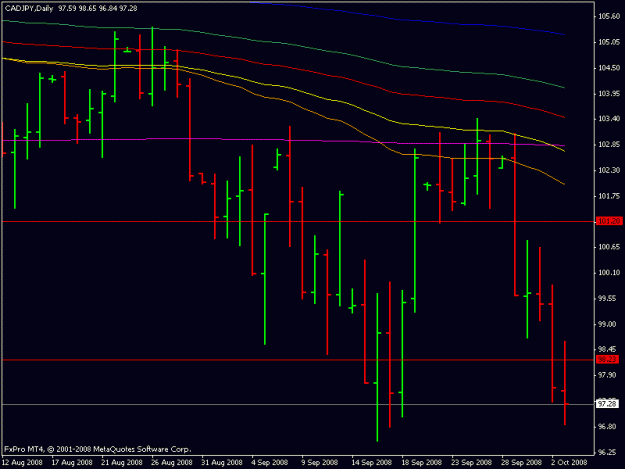The width and height of the screenshot is (625, 469).
Task: Click the 21 Aug 2008 date label
Action: (122, 463)
